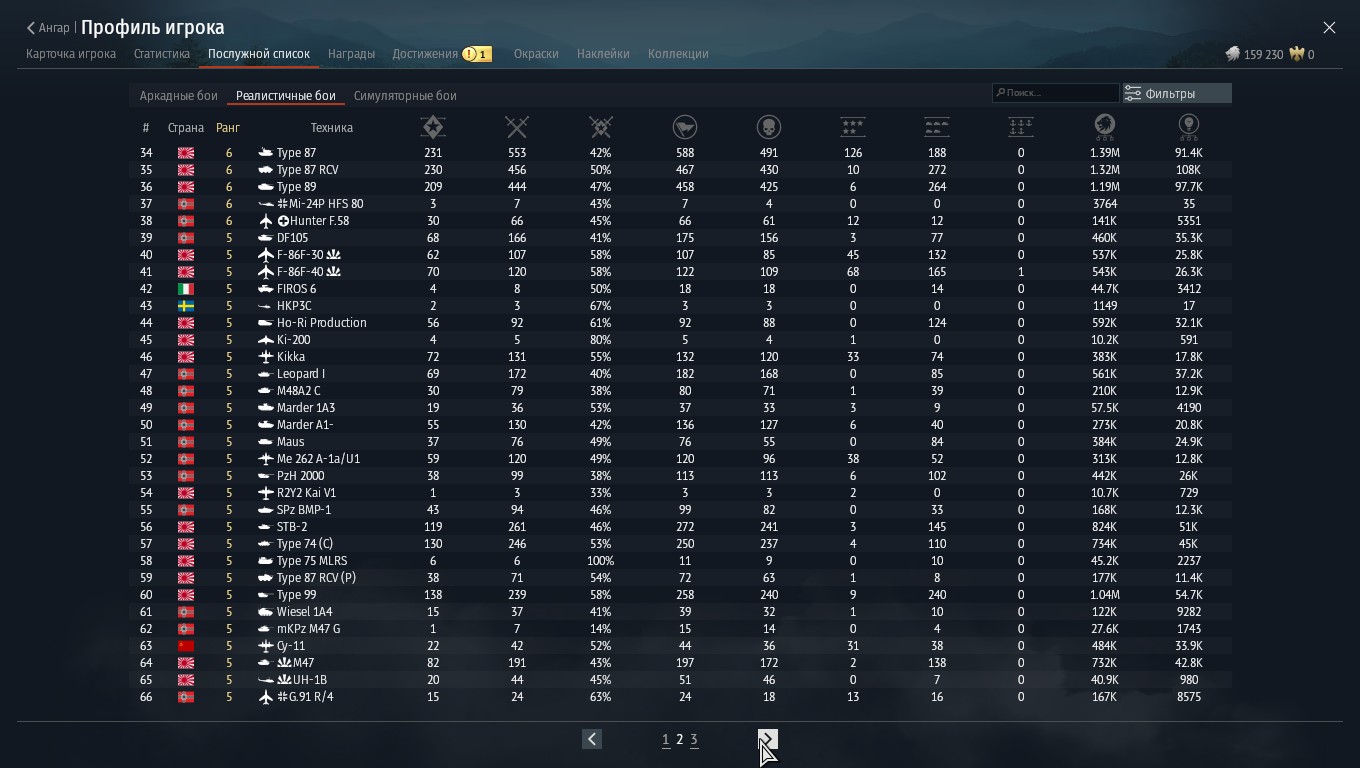Go to page 3
The height and width of the screenshot is (768, 1360).
pyautogui.click(x=694, y=740)
